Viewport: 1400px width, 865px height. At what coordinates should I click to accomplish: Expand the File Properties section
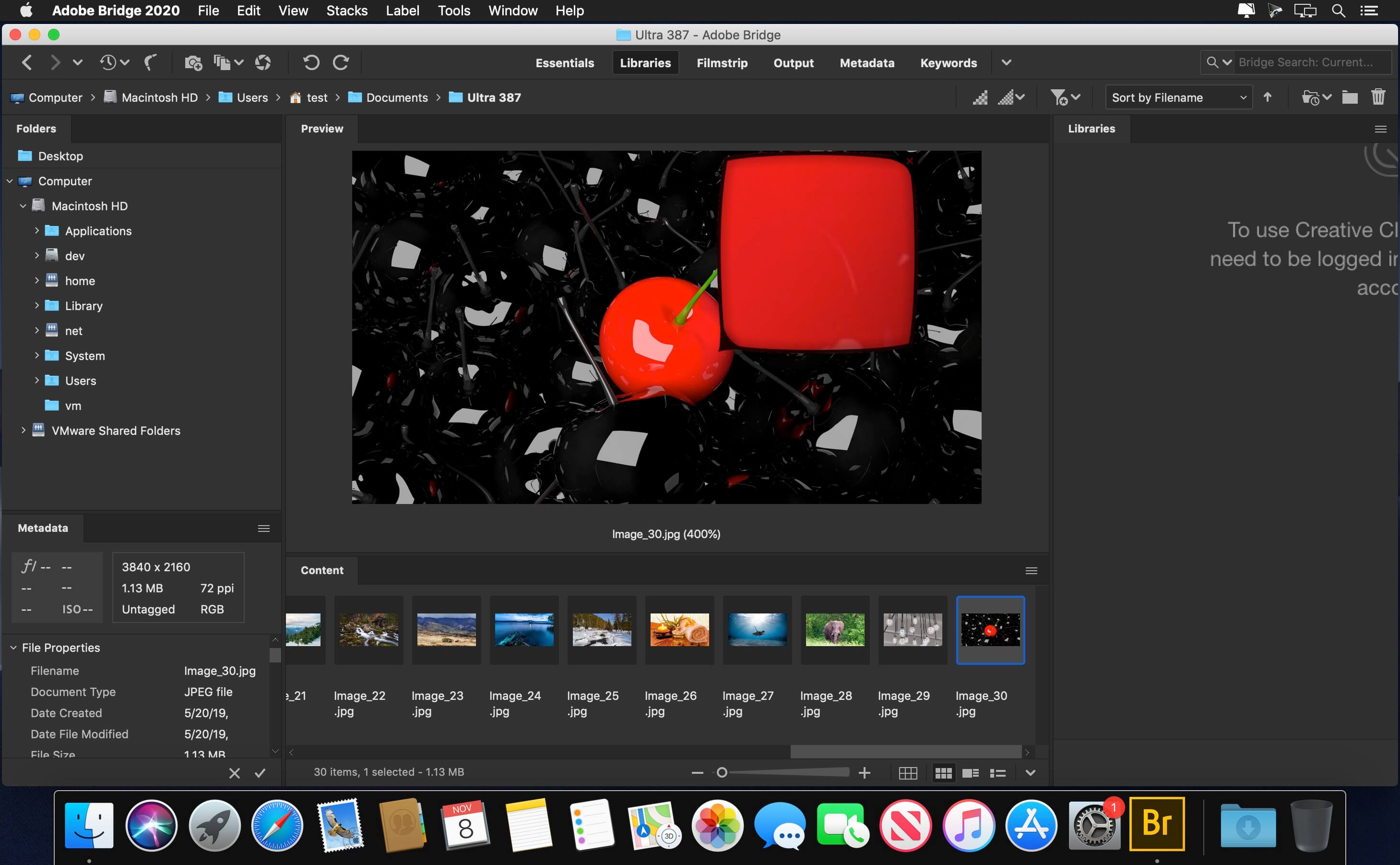13,648
